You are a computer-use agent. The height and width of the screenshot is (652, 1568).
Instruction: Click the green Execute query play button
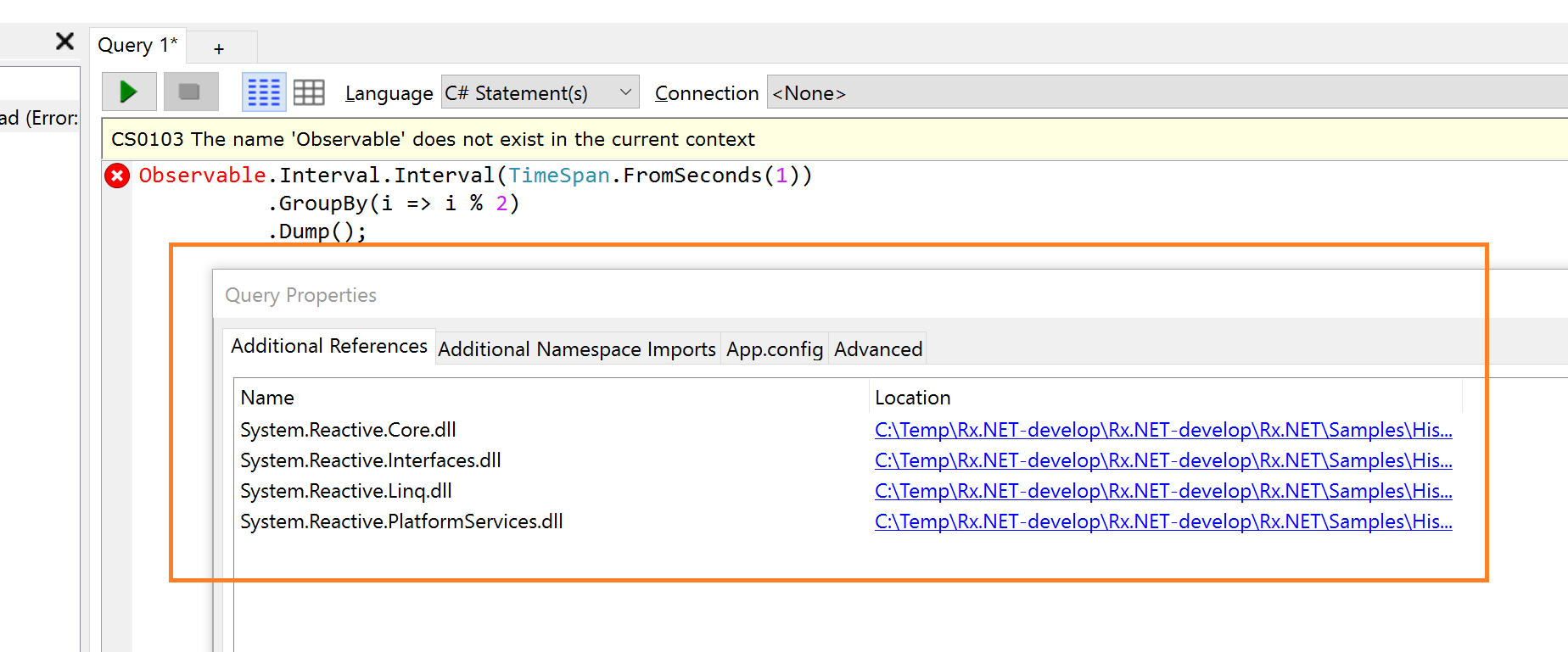pos(129,92)
